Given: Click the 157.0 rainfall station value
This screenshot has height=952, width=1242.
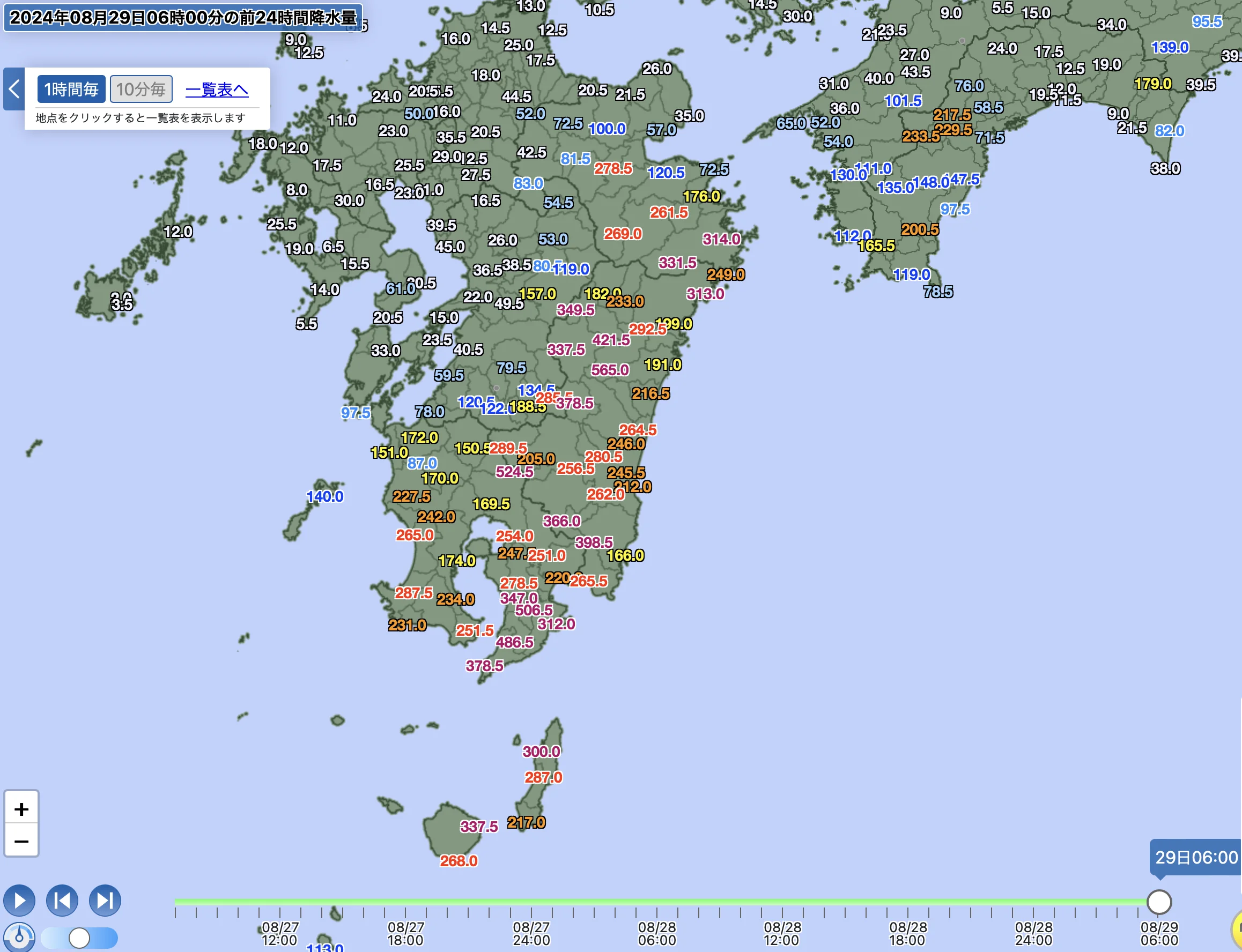Looking at the screenshot, I should (x=537, y=294).
